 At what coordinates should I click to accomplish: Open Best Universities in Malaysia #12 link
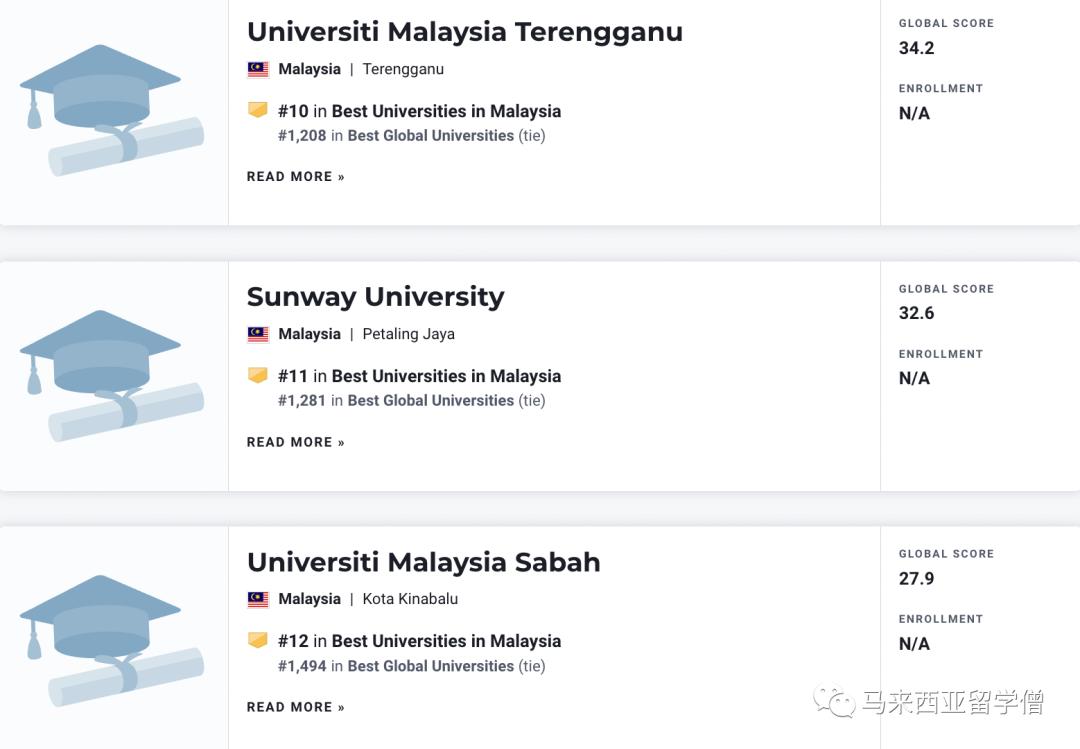tap(446, 641)
